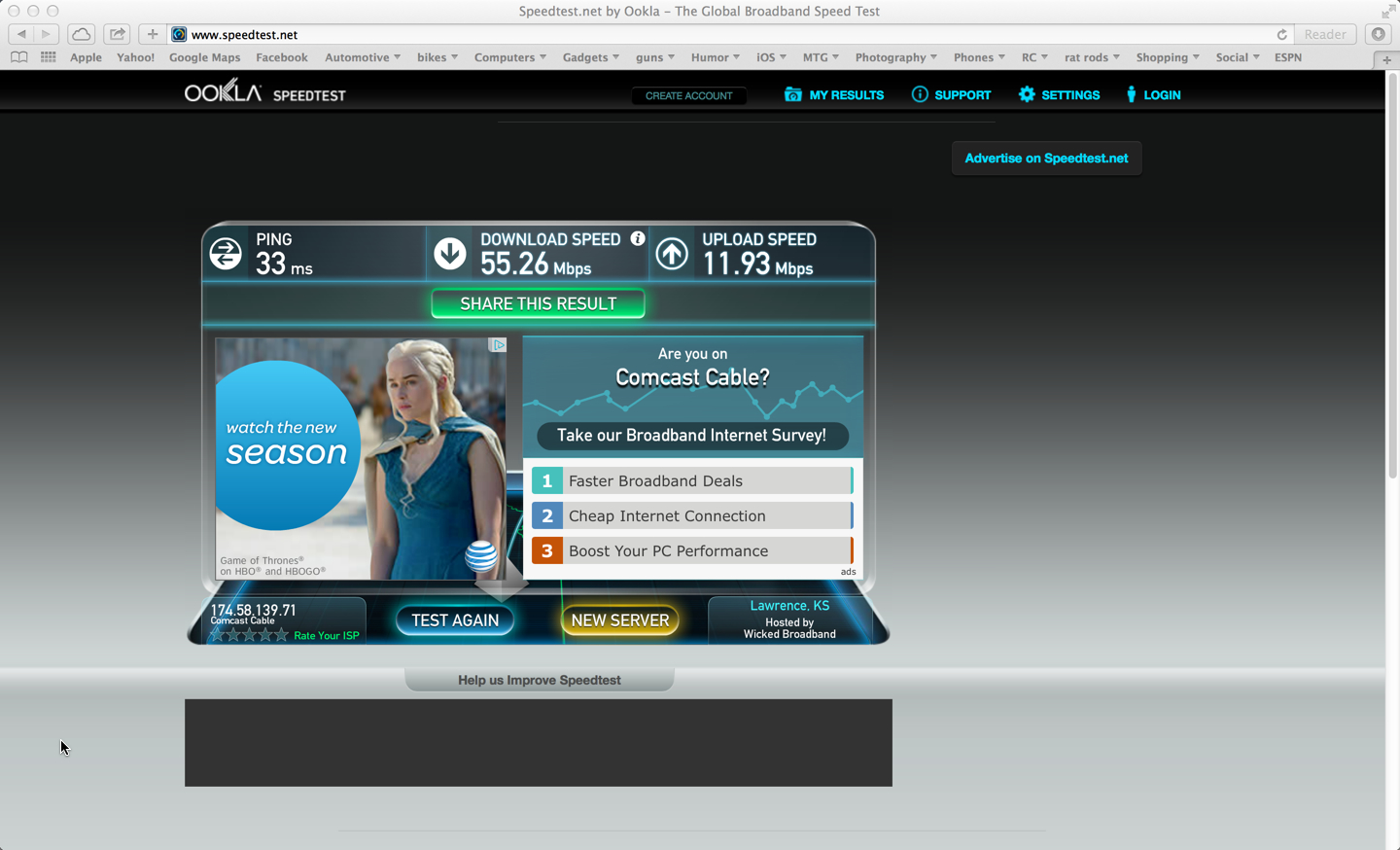Open iCloud Tabs cloud icon
Image resolution: width=1400 pixels, height=850 pixels.
[x=82, y=34]
